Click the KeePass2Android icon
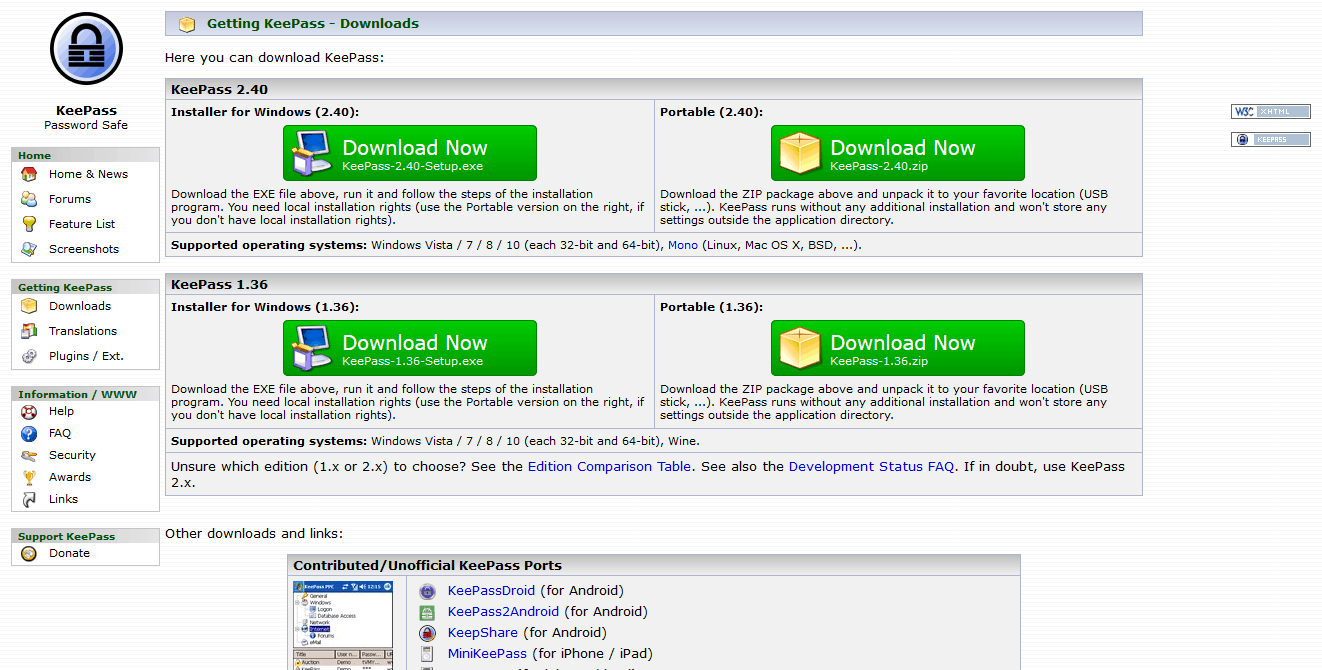 tap(427, 612)
